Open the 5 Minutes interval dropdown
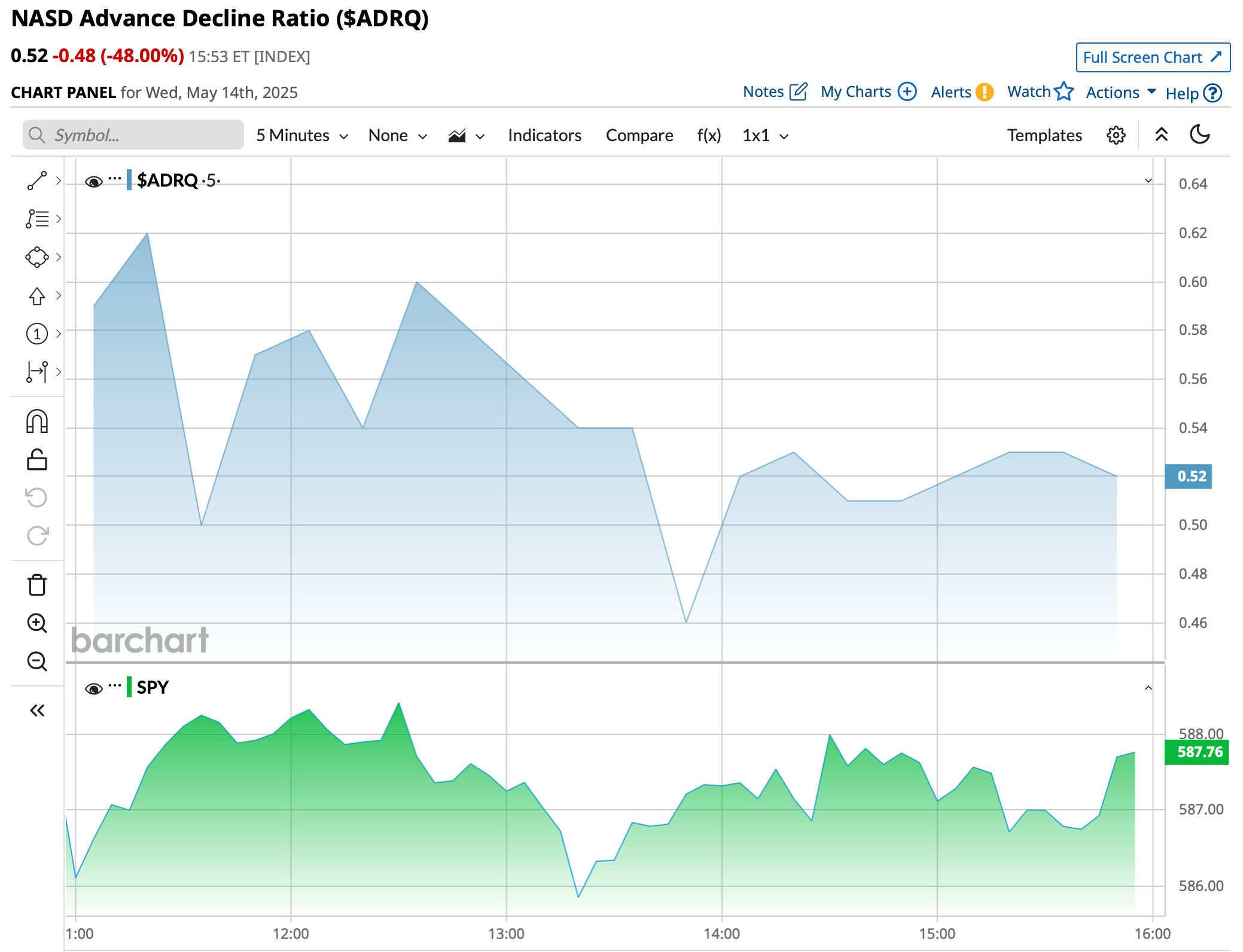This screenshot has height=952, width=1243. click(301, 136)
